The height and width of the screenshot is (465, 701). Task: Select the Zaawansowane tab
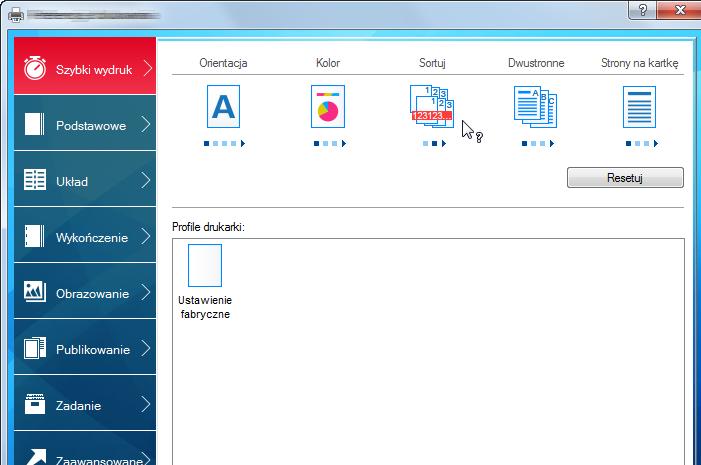click(85, 448)
